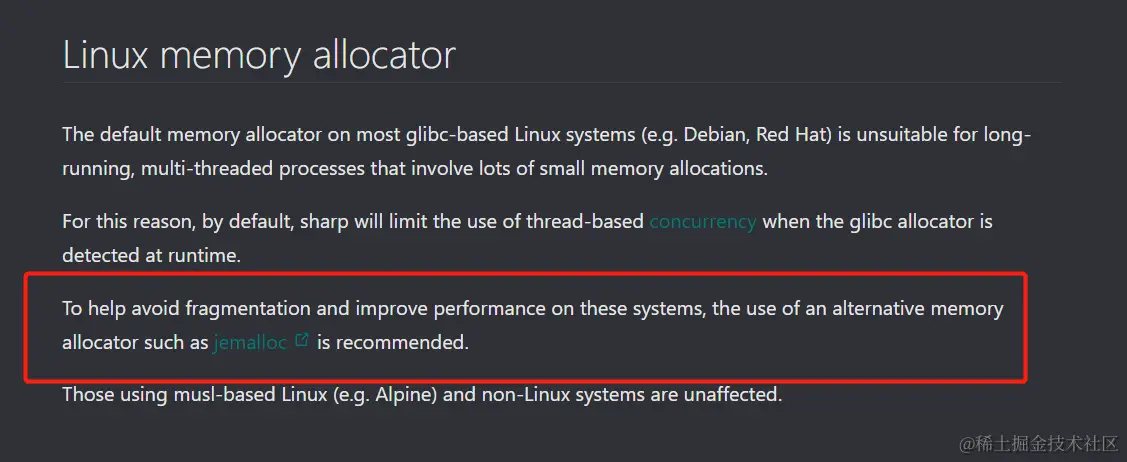Click the Linux memory allocator heading
This screenshot has height=462, width=1127.
point(259,55)
